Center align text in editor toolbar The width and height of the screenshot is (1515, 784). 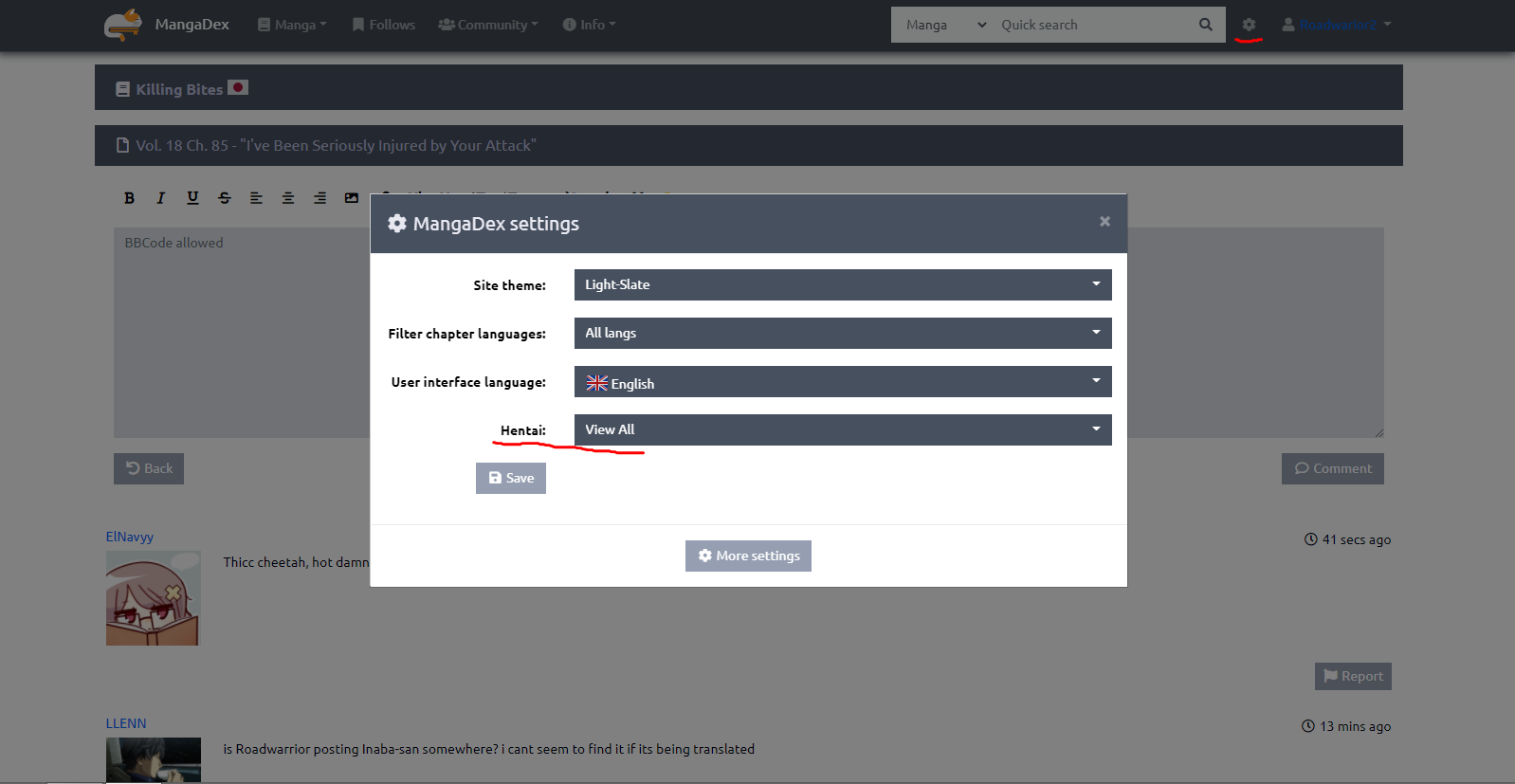coord(288,198)
